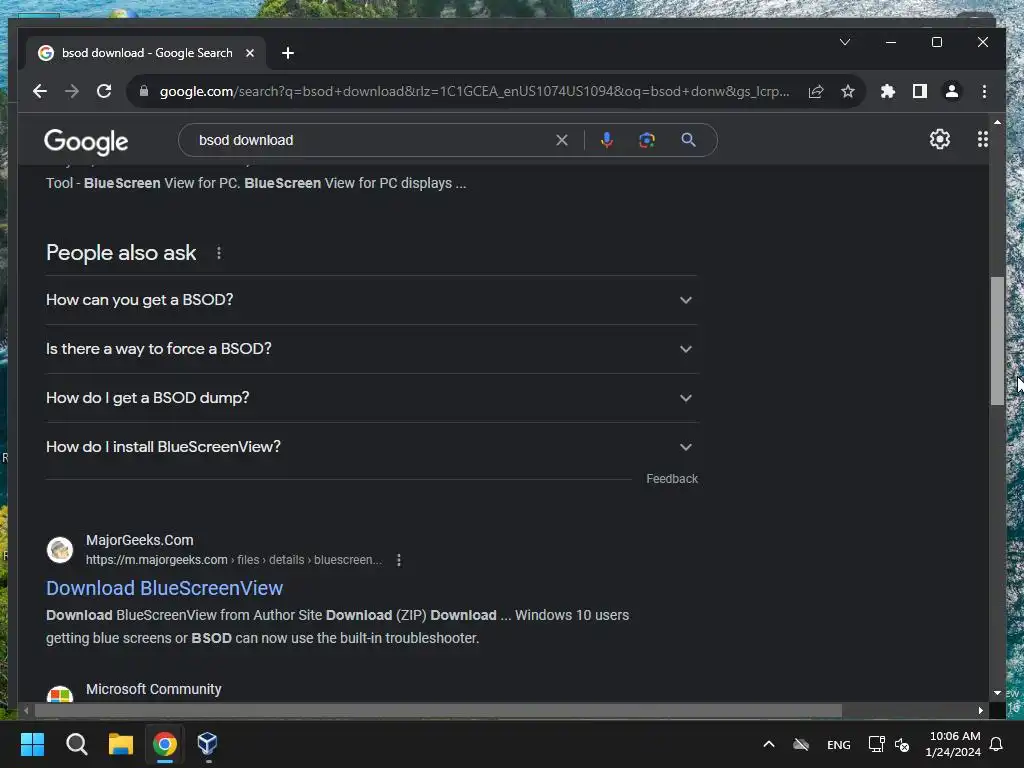Open File Explorer from taskbar

pyautogui.click(x=121, y=744)
